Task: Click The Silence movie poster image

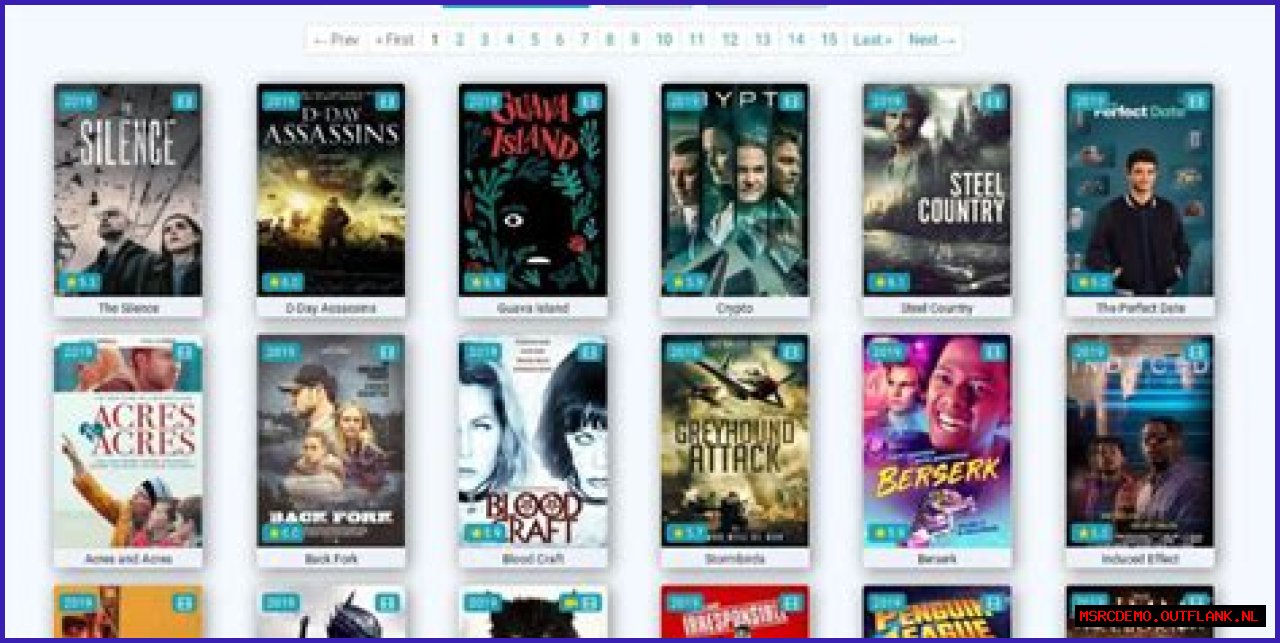Action: click(128, 190)
